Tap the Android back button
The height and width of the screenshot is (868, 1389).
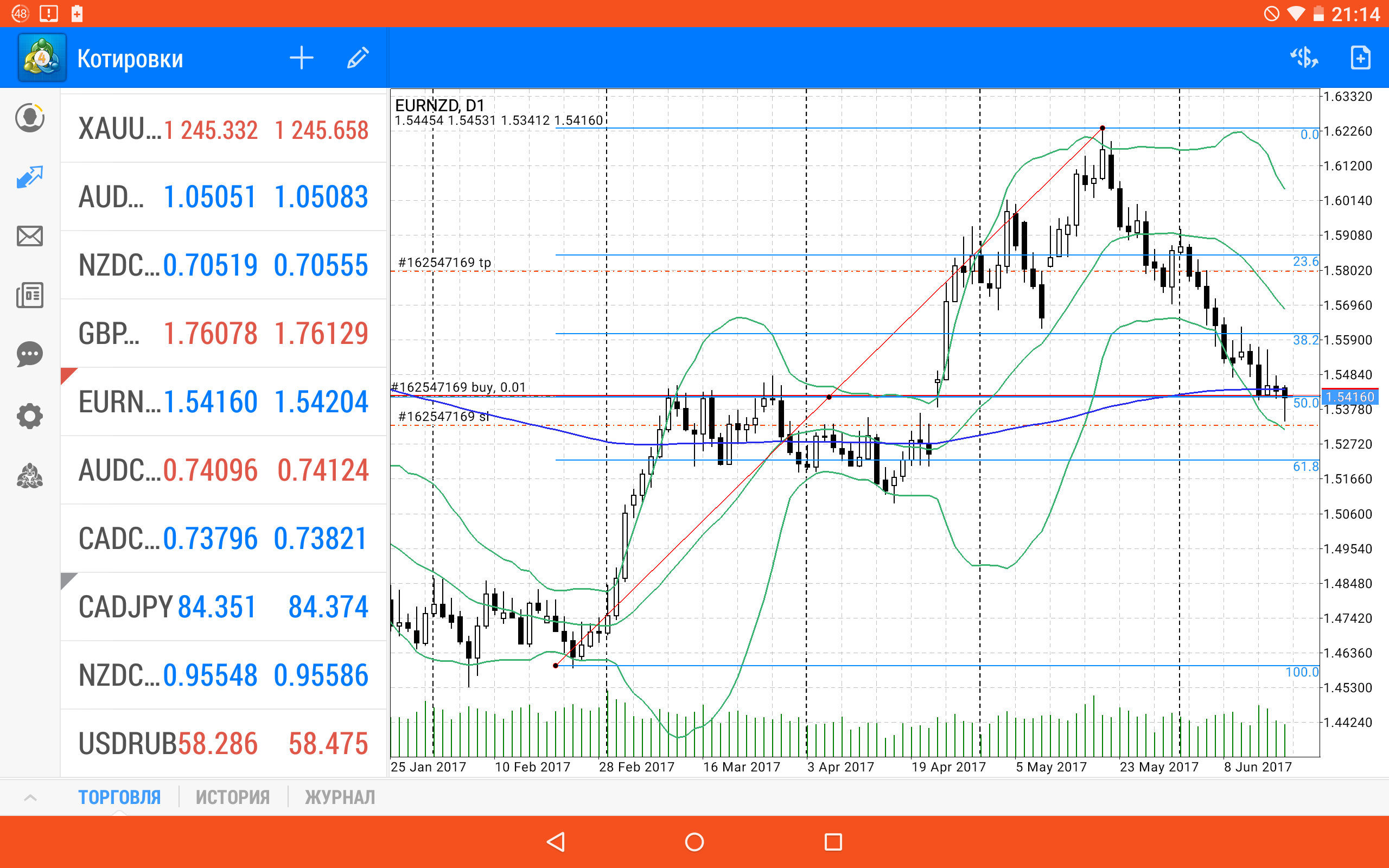pyautogui.click(x=556, y=841)
